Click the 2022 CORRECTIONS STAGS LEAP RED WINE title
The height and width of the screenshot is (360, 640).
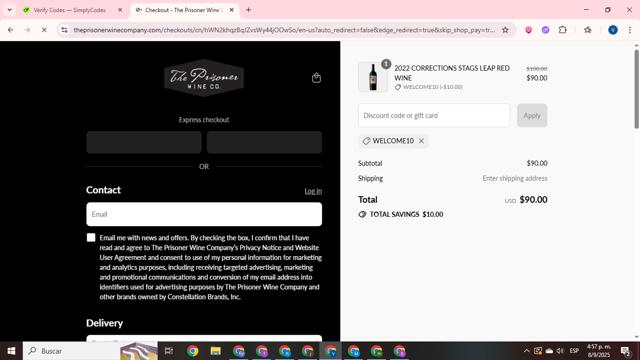(452, 73)
